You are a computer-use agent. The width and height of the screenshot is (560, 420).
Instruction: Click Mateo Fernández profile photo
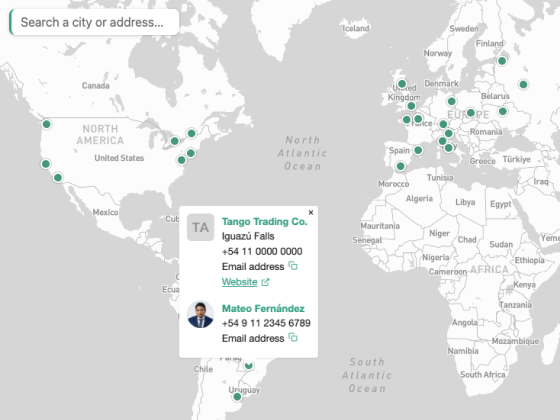[x=201, y=315]
